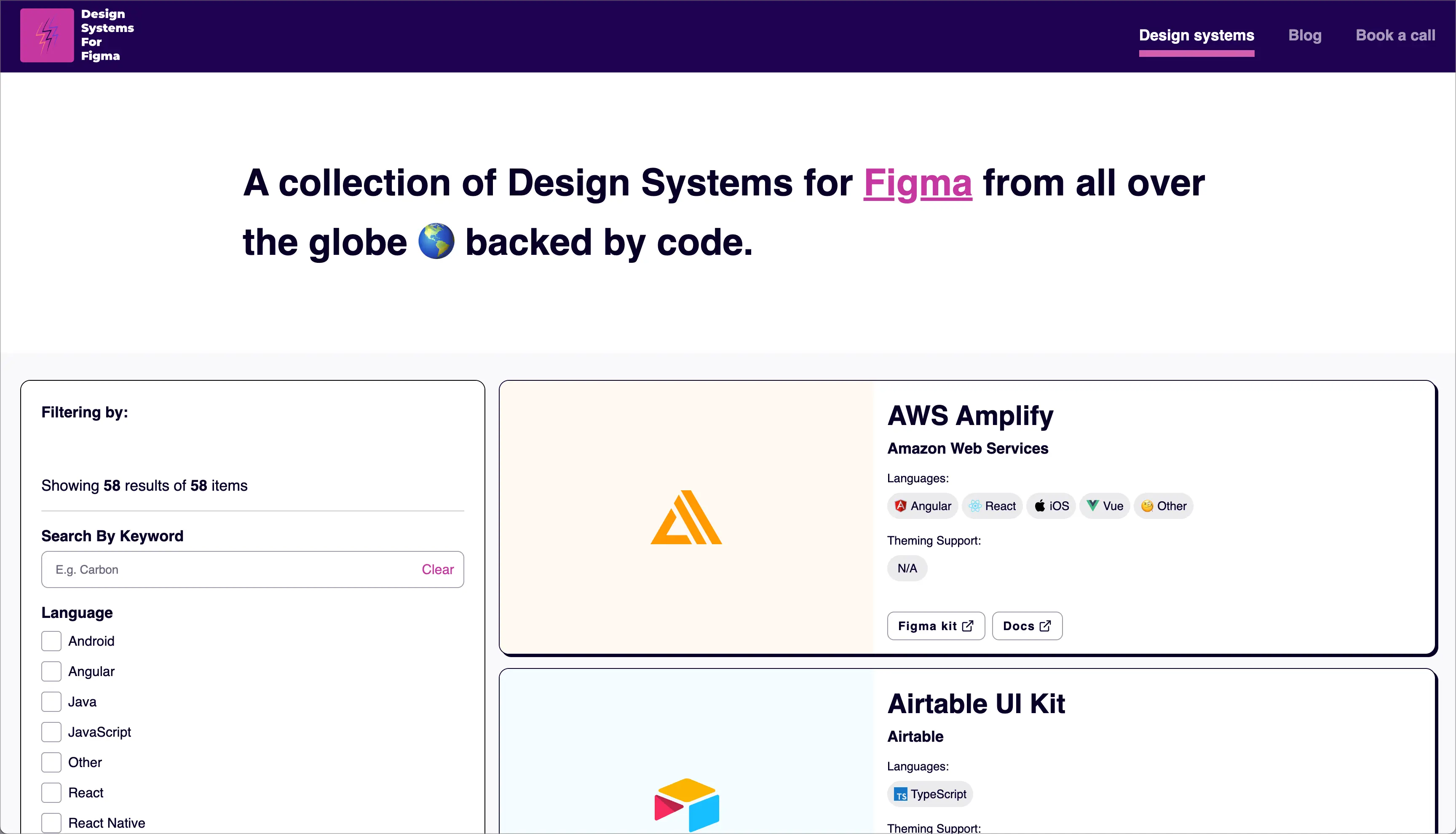Focus the Search By Keyword field
Viewport: 1456px width, 834px height.
253,569
